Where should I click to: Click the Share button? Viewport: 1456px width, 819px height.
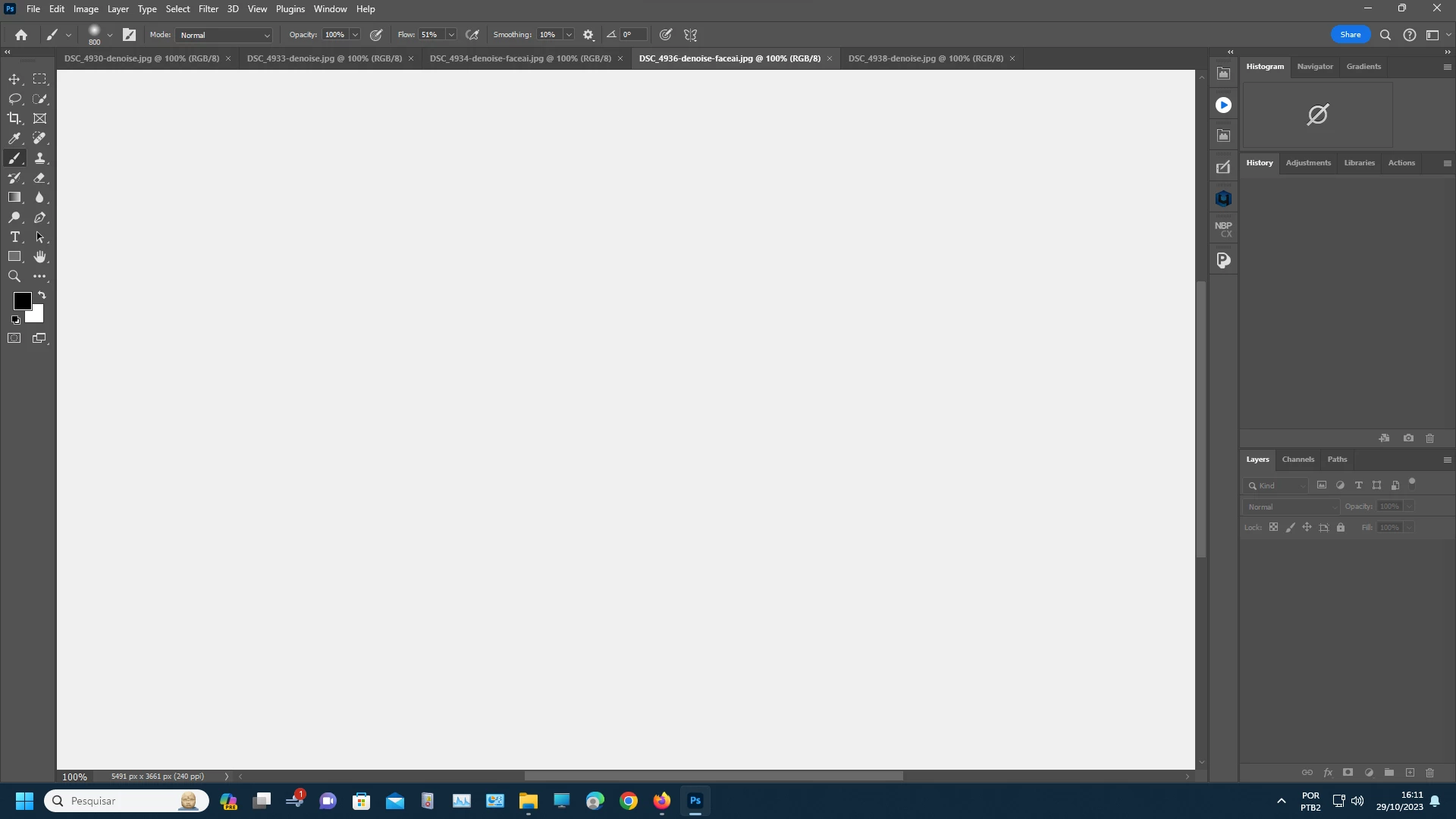[x=1350, y=35]
